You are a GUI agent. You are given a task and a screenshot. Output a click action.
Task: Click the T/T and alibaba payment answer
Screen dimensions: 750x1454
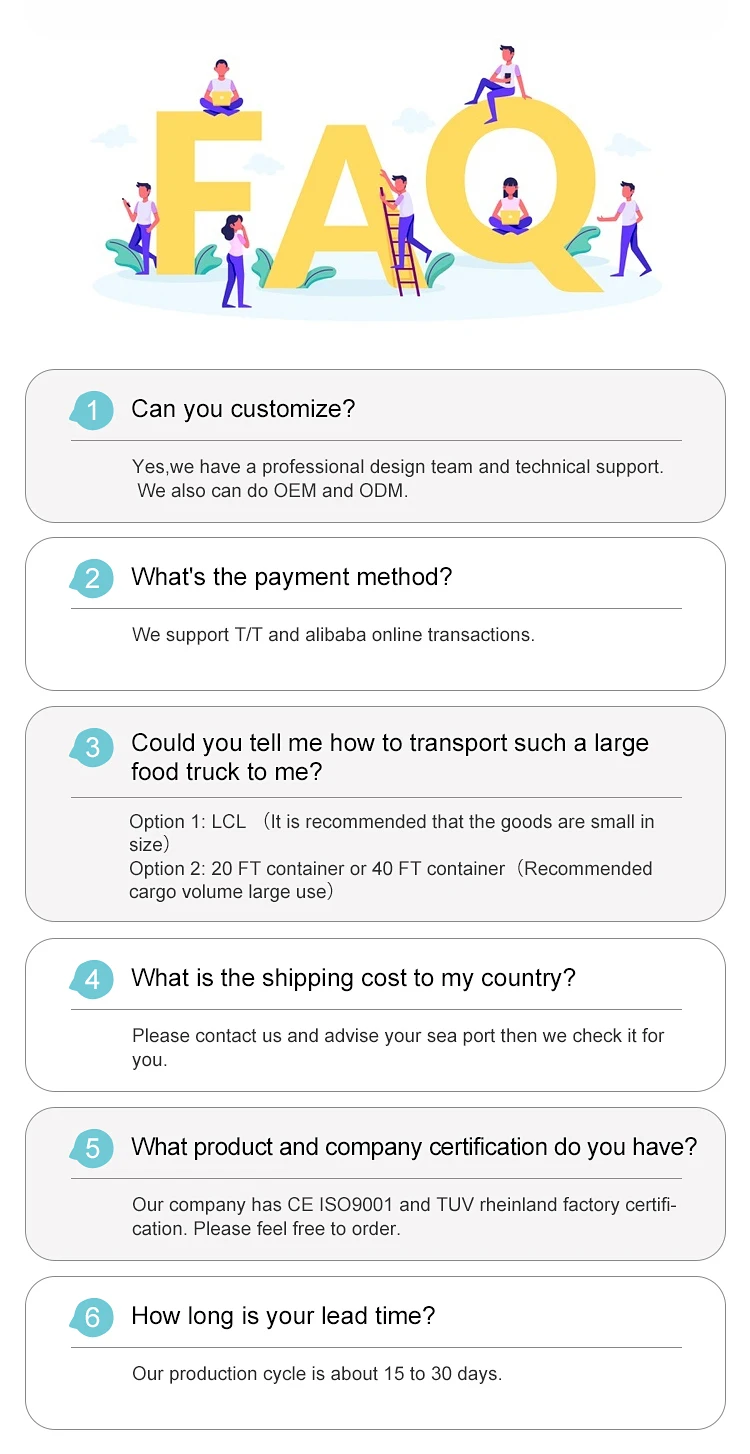[x=333, y=635]
